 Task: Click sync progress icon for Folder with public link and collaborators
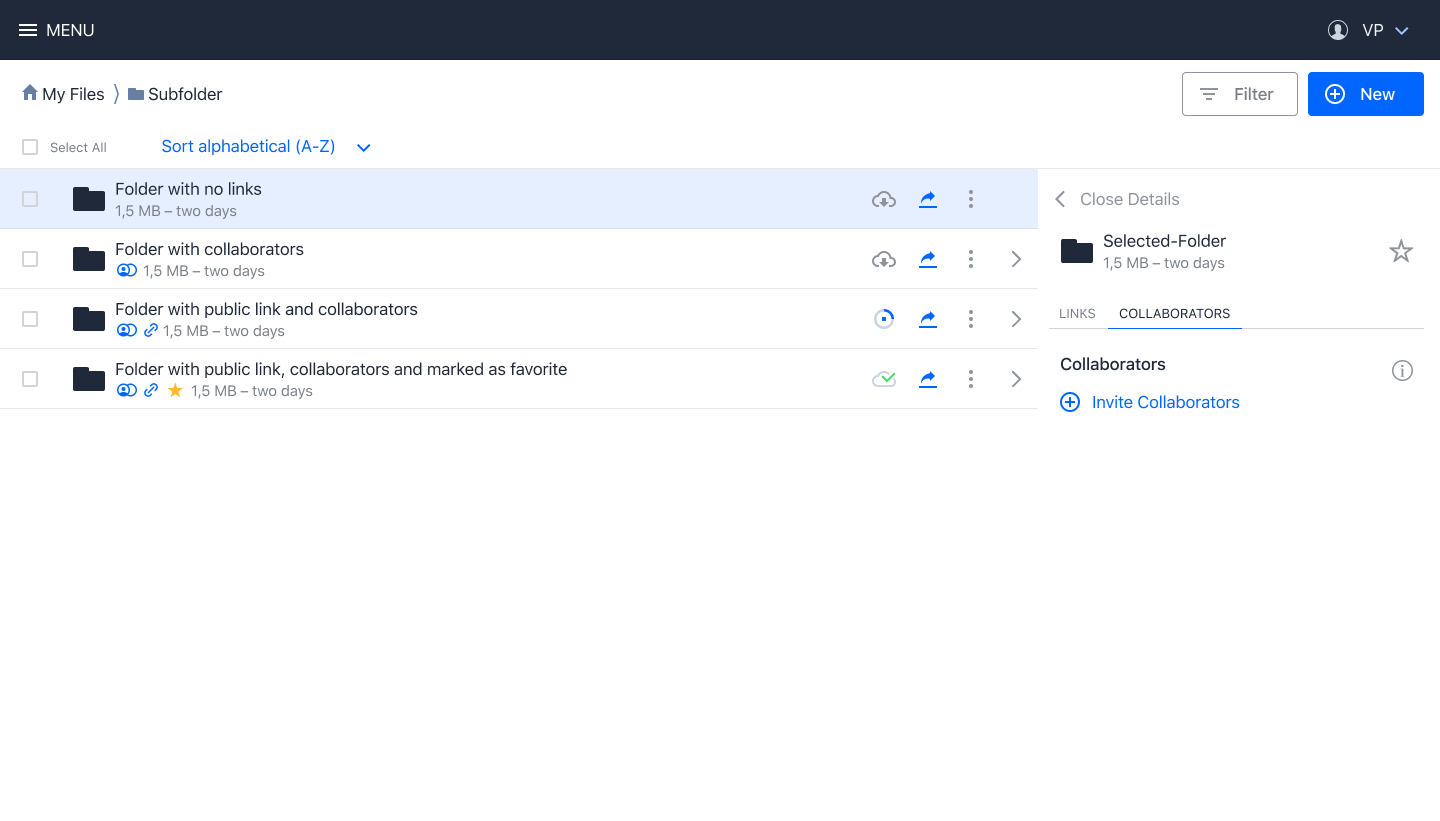click(x=884, y=319)
